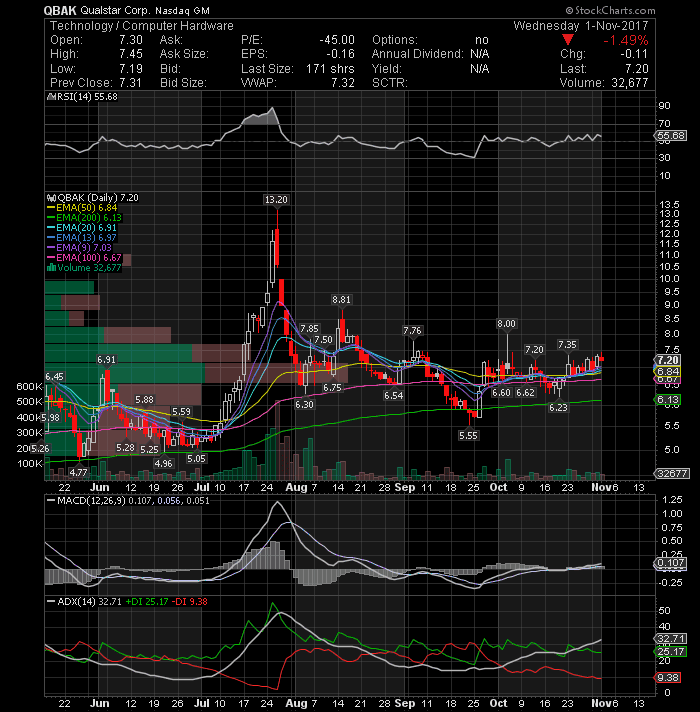Image resolution: width=700 pixels, height=712 pixels.
Task: Click the 6.13 green tag on price axis
Action: click(x=667, y=400)
